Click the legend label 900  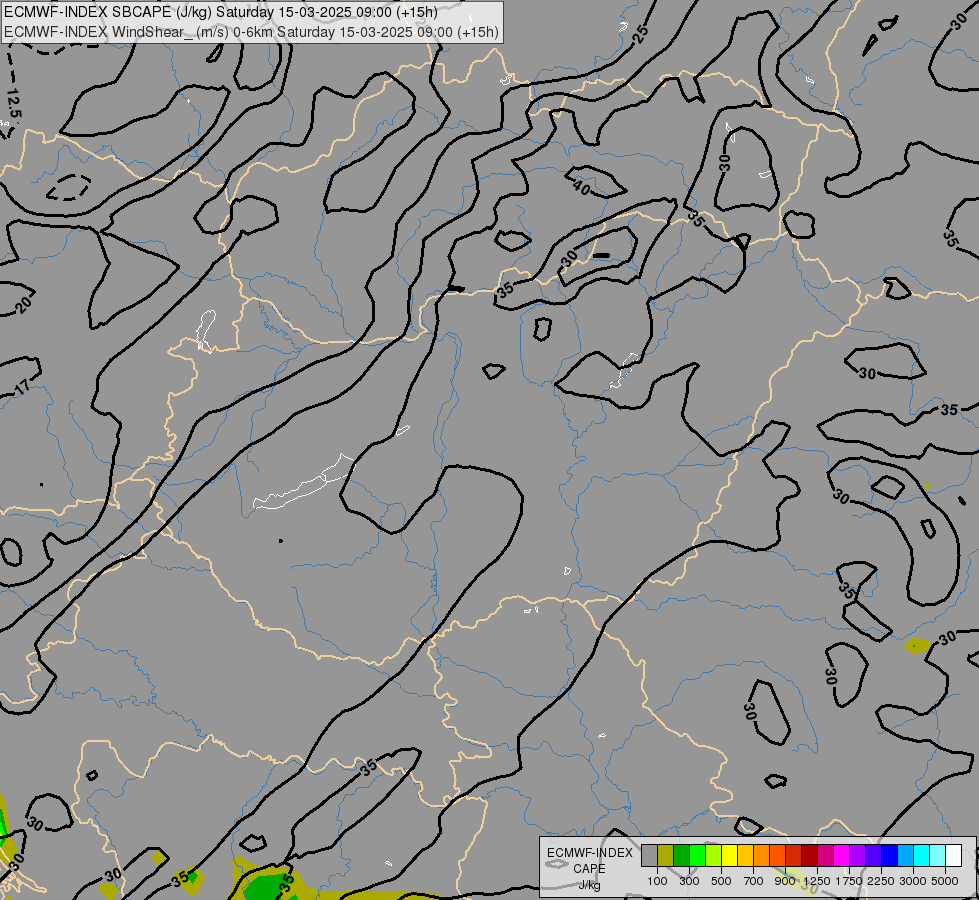[x=785, y=881]
